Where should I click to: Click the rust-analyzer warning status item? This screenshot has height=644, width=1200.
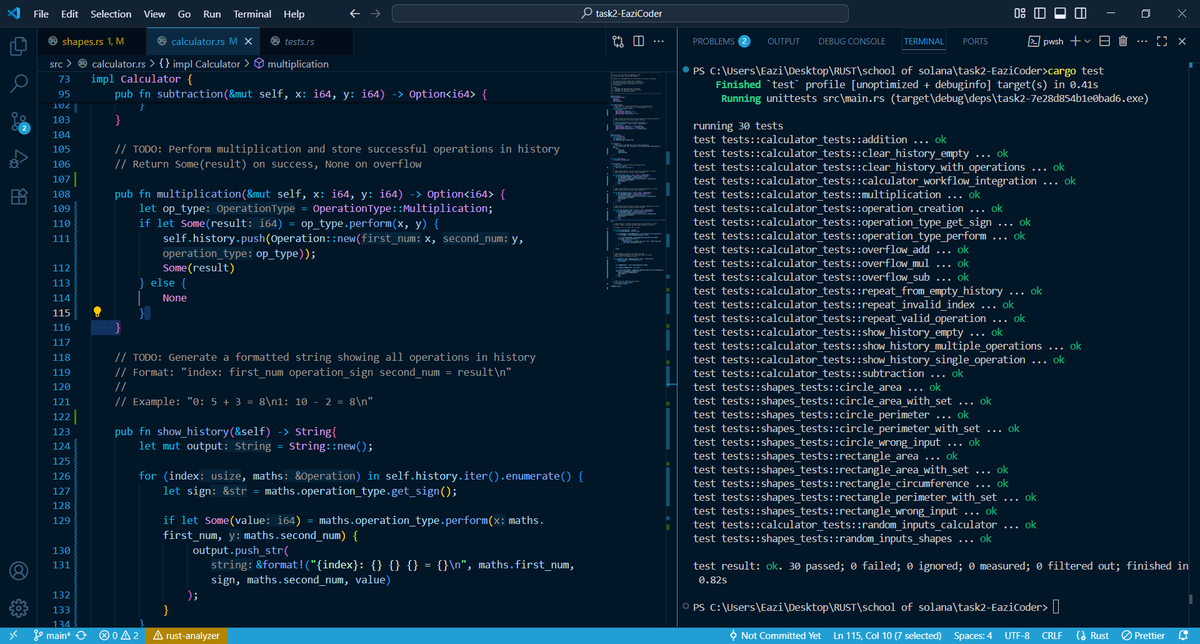pos(188,635)
